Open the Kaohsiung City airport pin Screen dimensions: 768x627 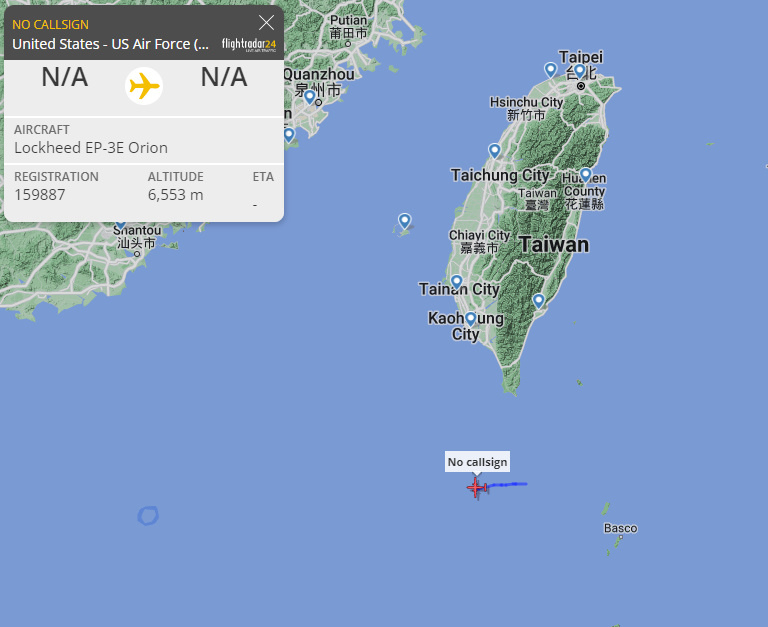click(x=471, y=319)
